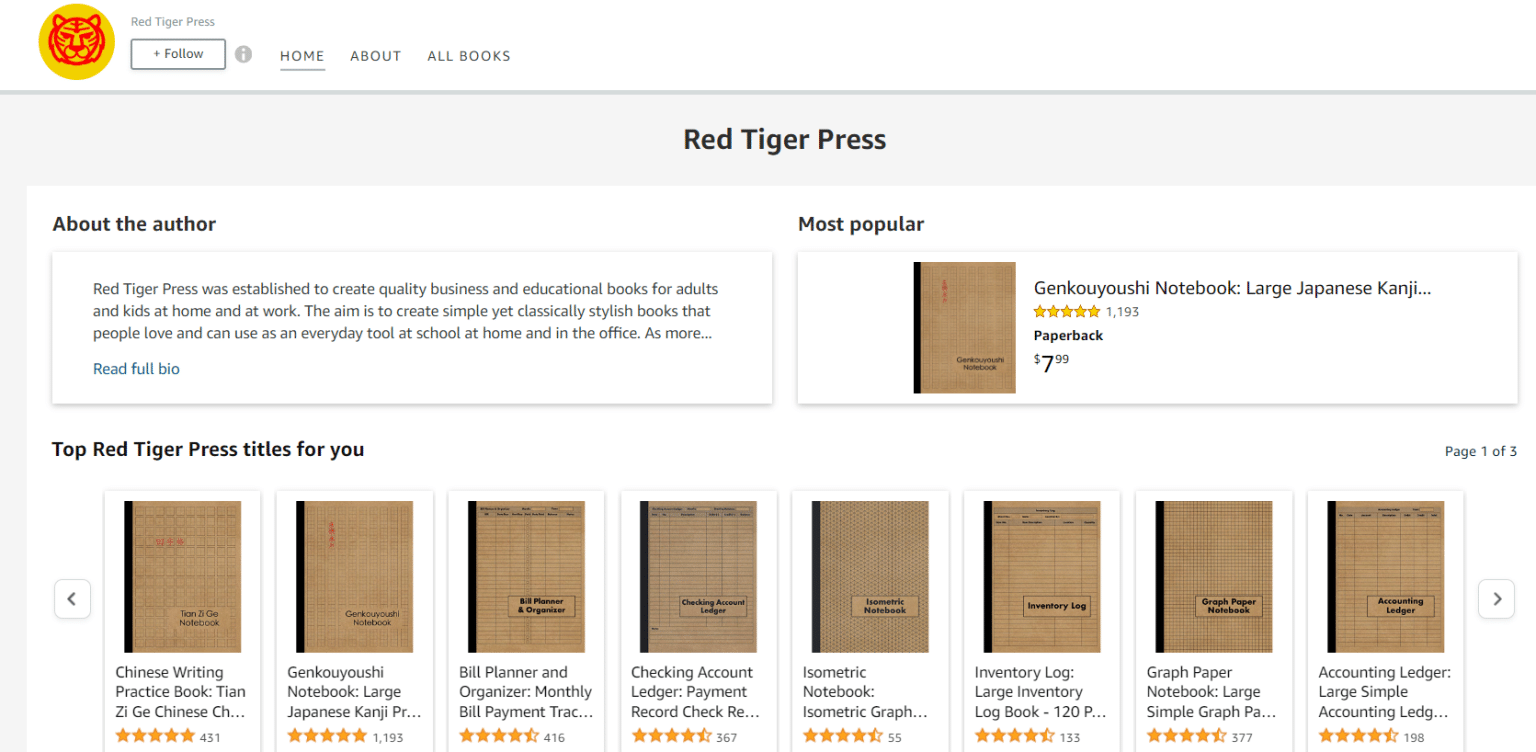Screen dimensions: 1536x752
Task: Click the previous page carousel arrow
Action: point(72,598)
